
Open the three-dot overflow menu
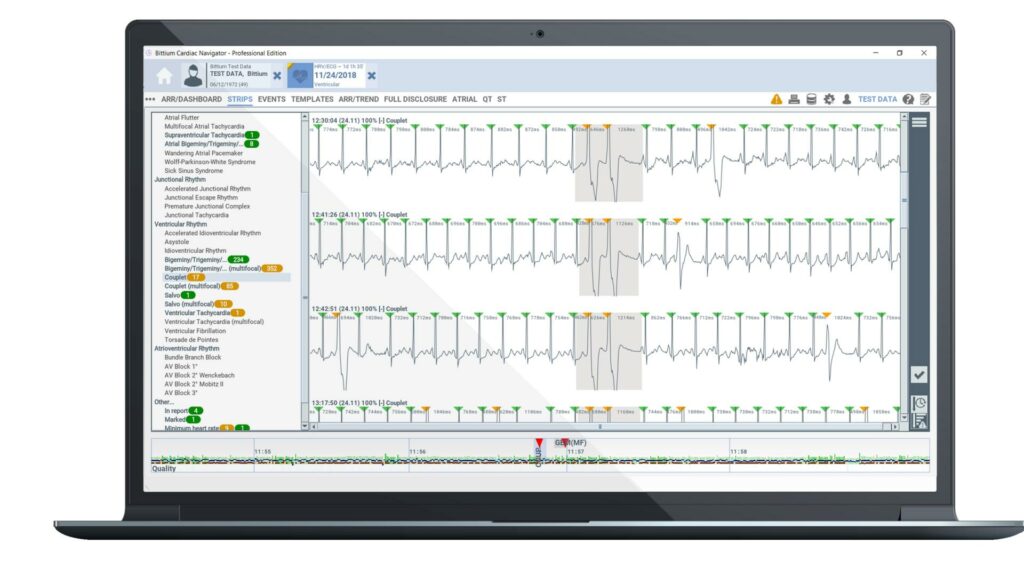(x=150, y=99)
